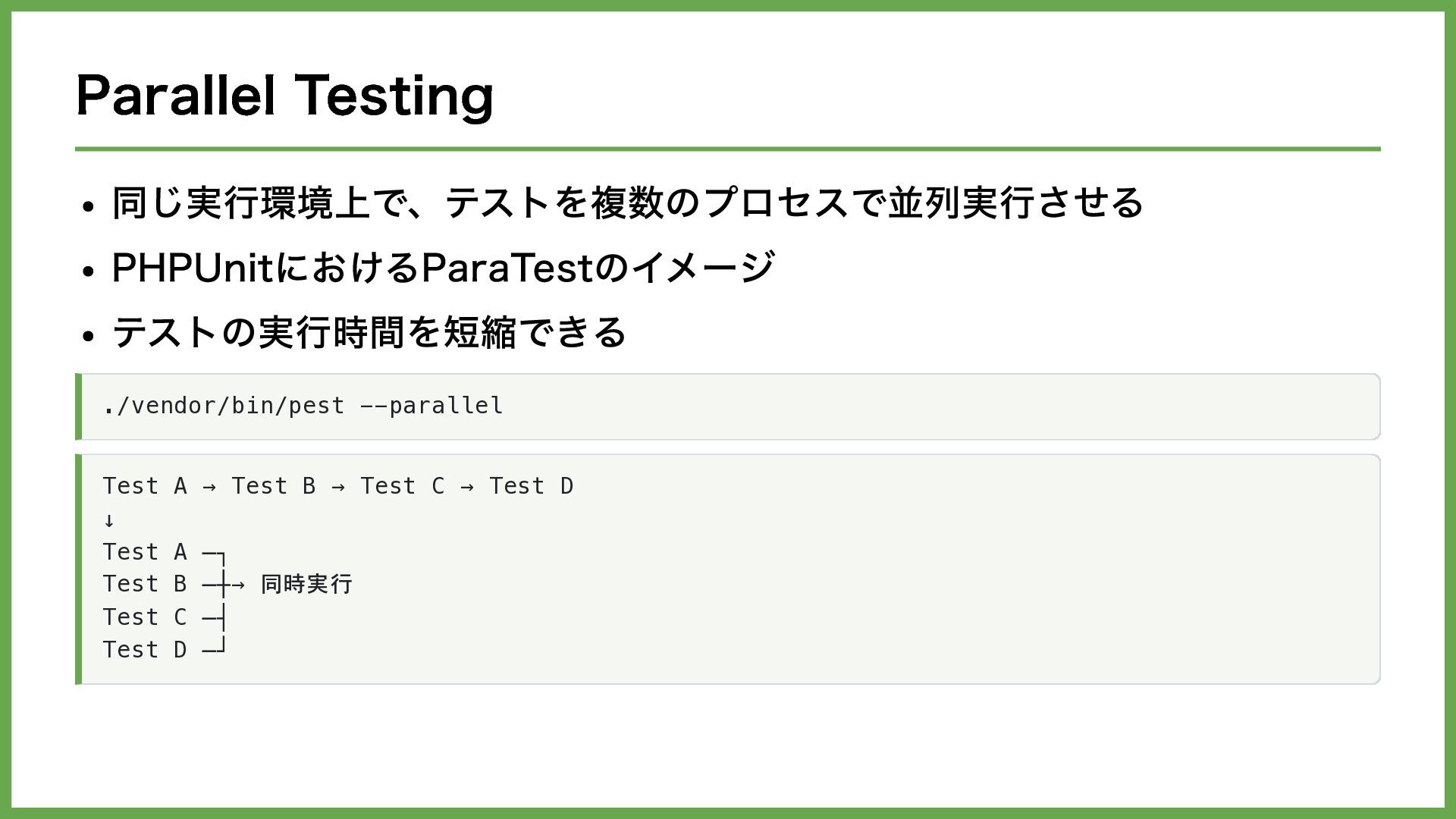Click the PHPUnit ParaTest bullet line
1456x819 pixels.
[x=443, y=267]
